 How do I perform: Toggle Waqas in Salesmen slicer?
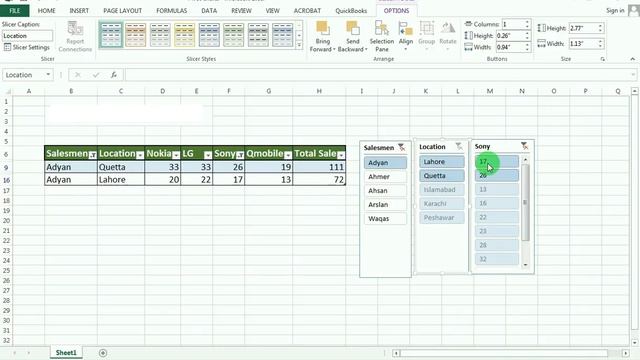(x=385, y=218)
